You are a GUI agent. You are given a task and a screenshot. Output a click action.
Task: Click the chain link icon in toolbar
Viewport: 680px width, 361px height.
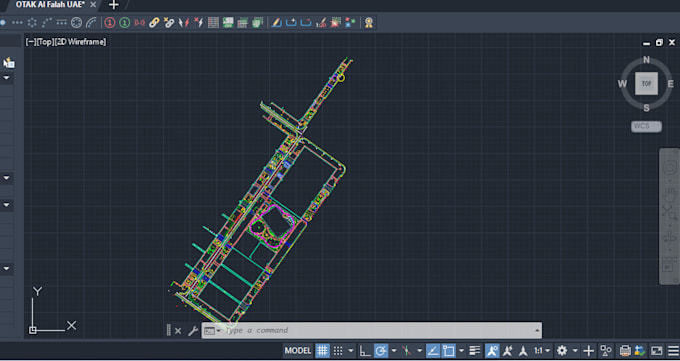pyautogui.click(x=154, y=22)
